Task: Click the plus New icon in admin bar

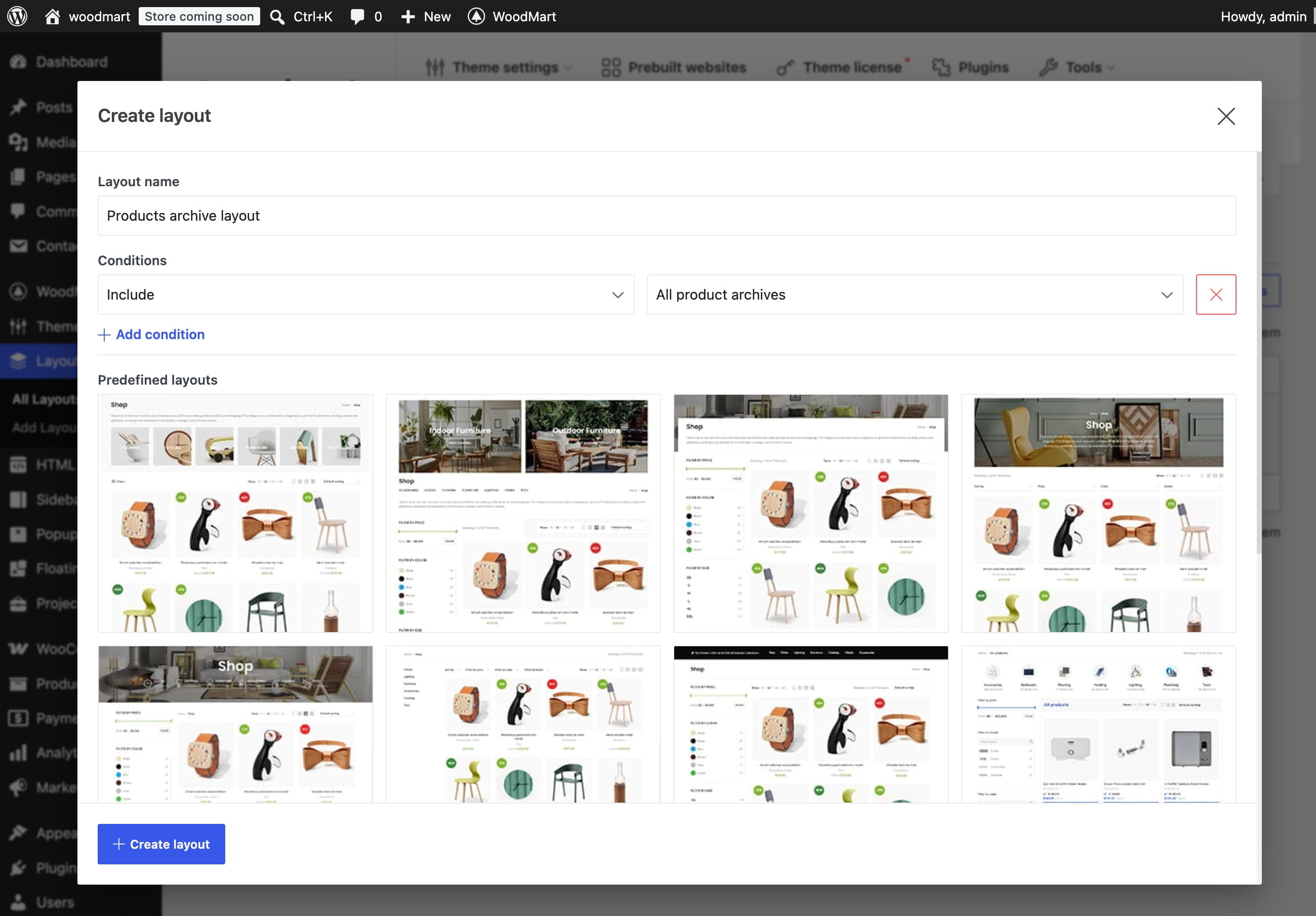Action: pos(408,17)
